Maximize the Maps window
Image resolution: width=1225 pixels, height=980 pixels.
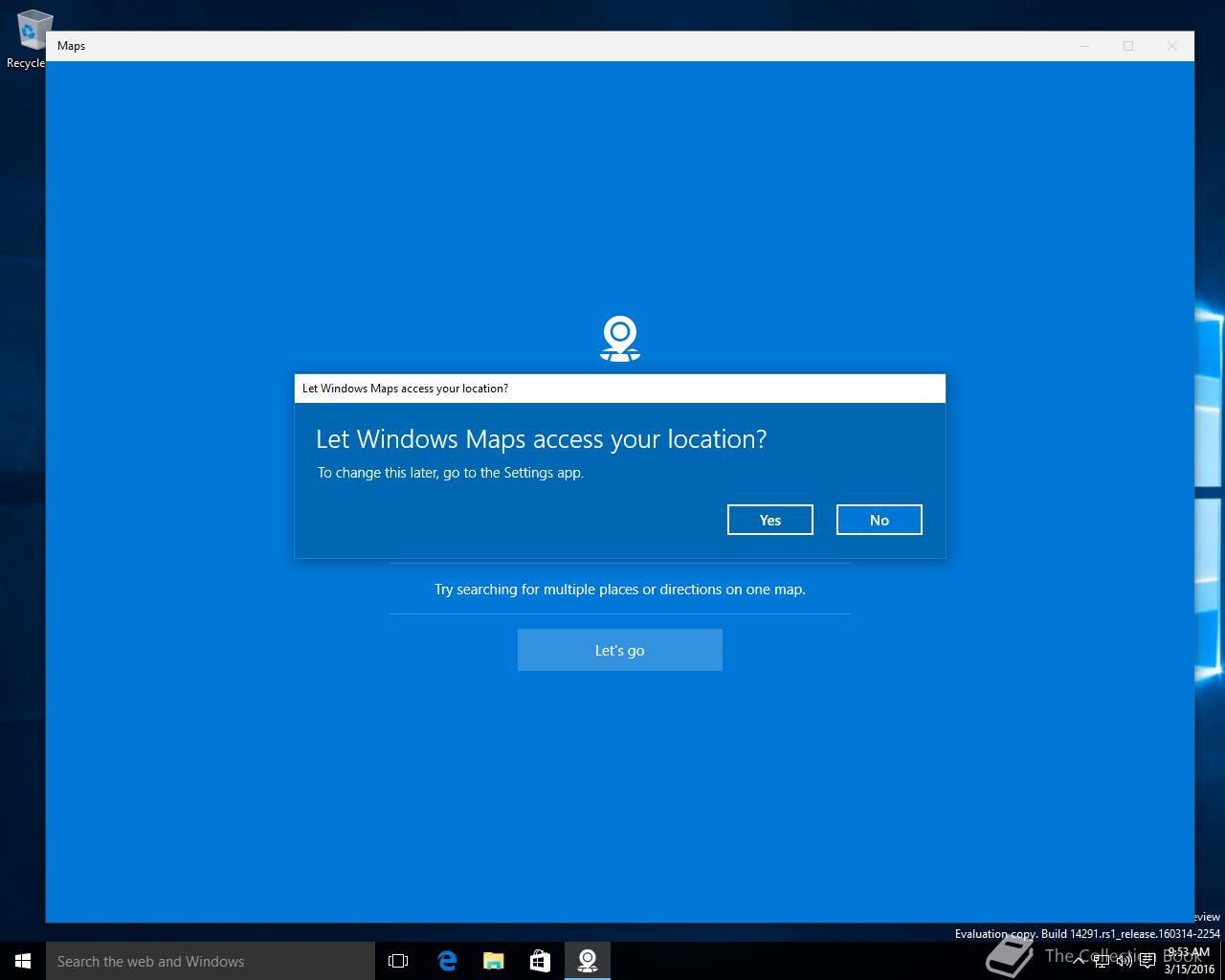click(1128, 46)
